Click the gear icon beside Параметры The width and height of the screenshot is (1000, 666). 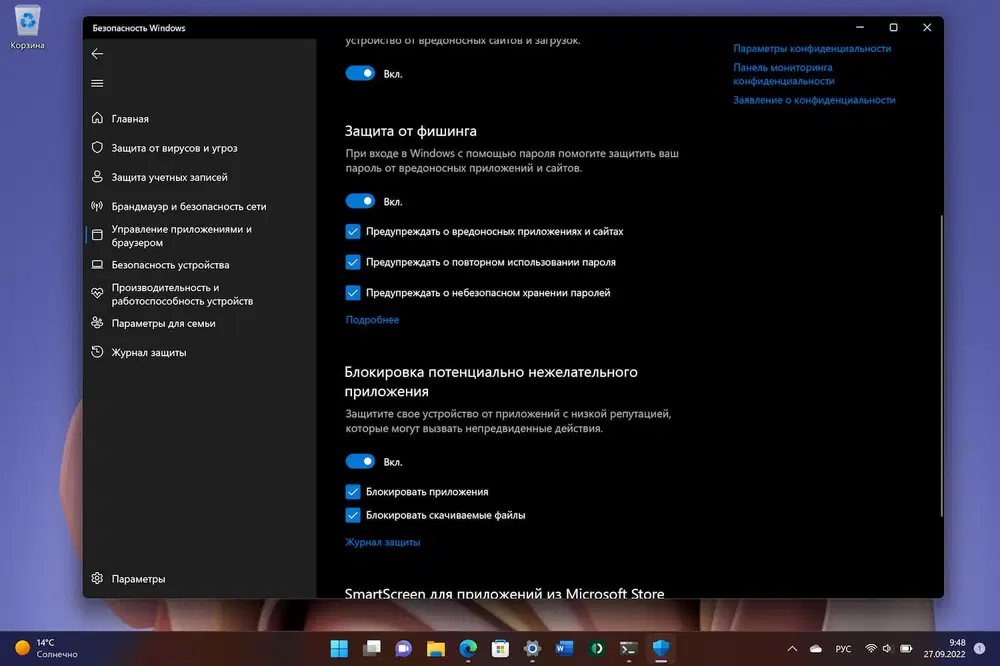(x=97, y=579)
